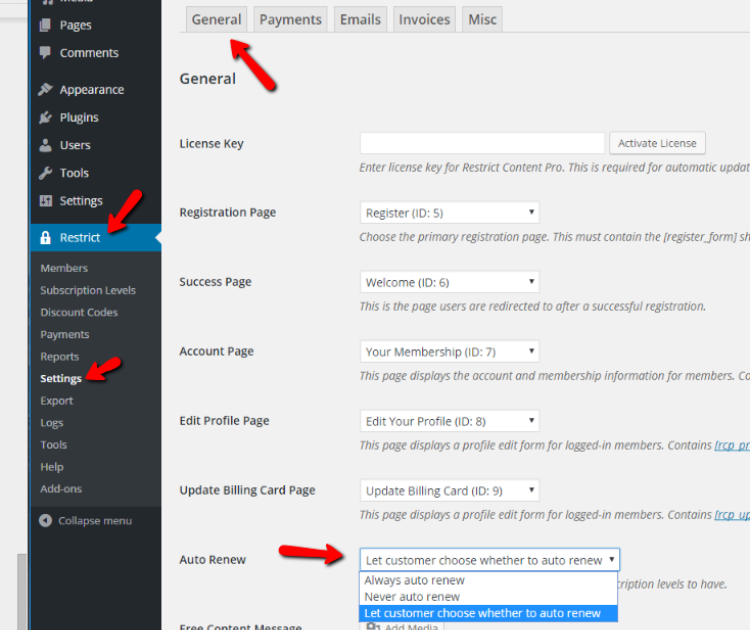750x630 pixels.
Task: Go to Discount Codes submenu
Action: pos(79,312)
